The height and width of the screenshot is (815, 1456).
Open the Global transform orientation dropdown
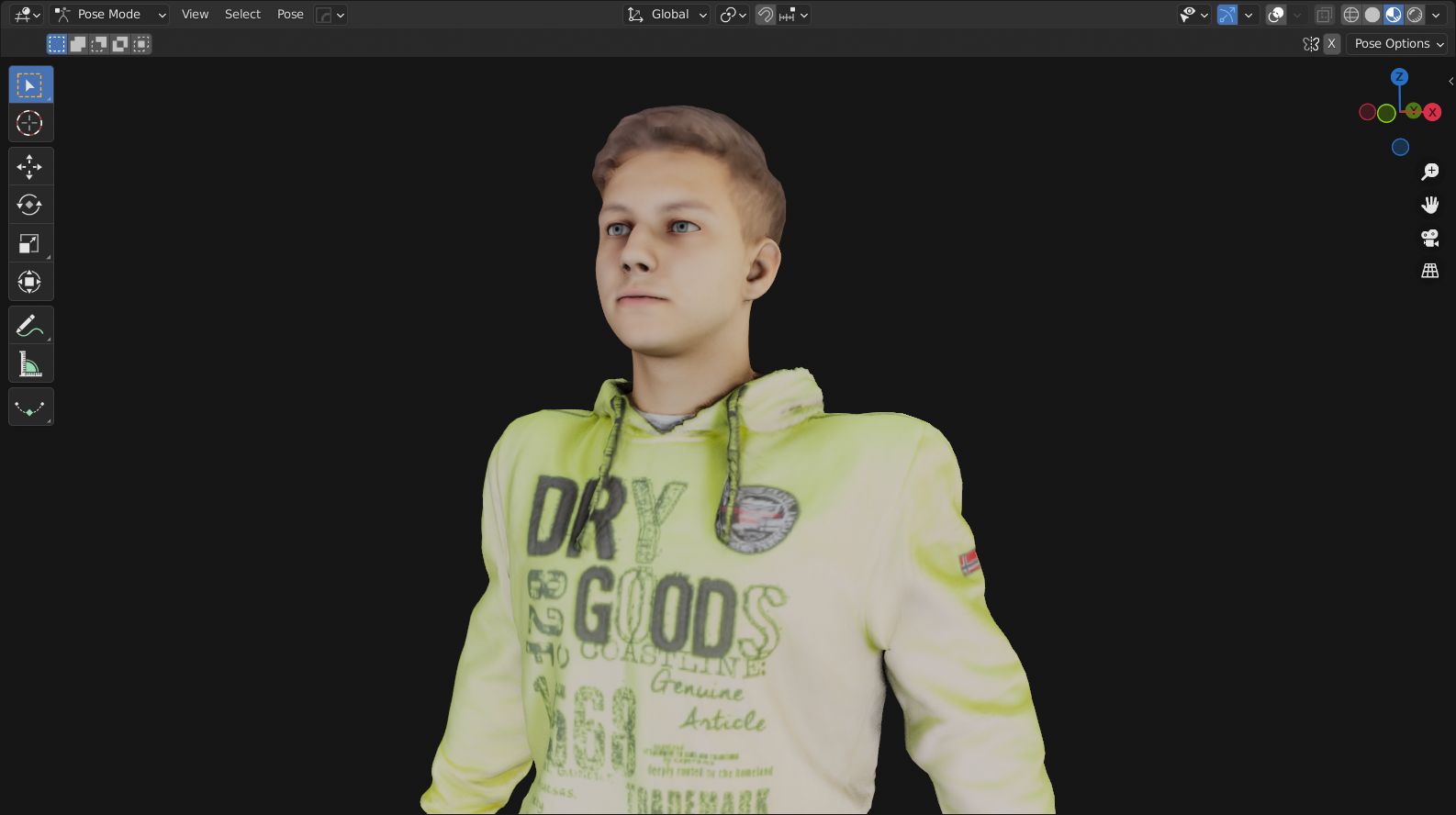coord(666,15)
